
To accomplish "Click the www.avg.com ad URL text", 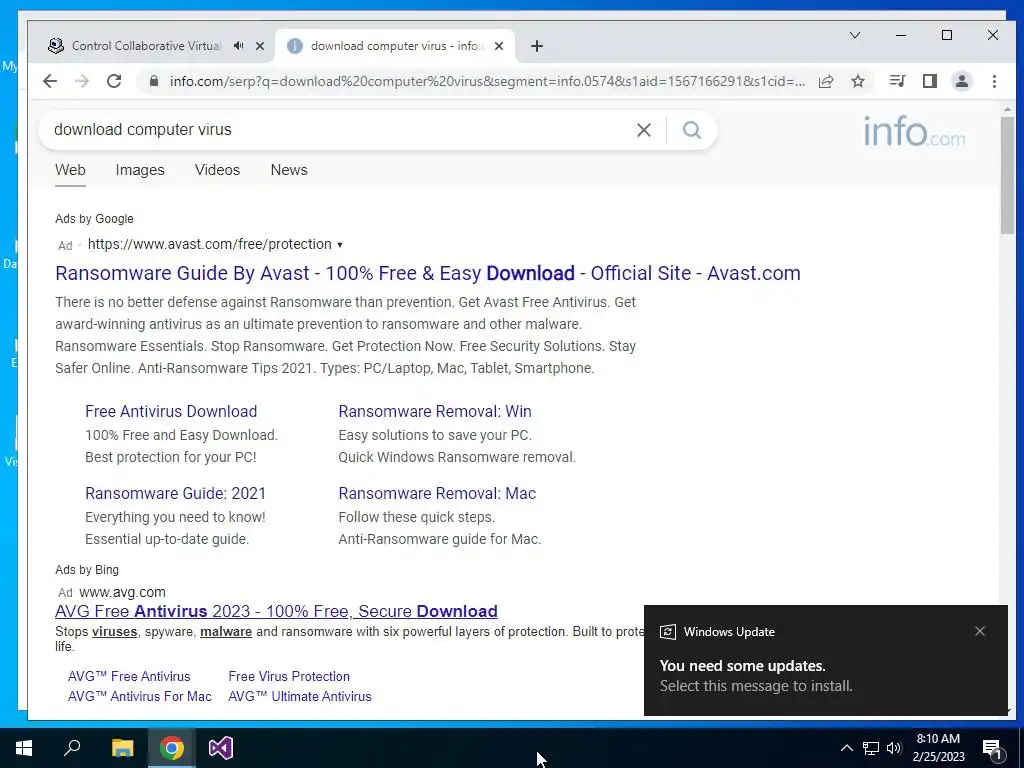I will pos(122,592).
